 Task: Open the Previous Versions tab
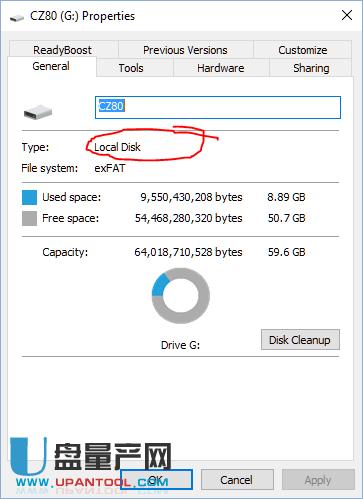(185, 50)
